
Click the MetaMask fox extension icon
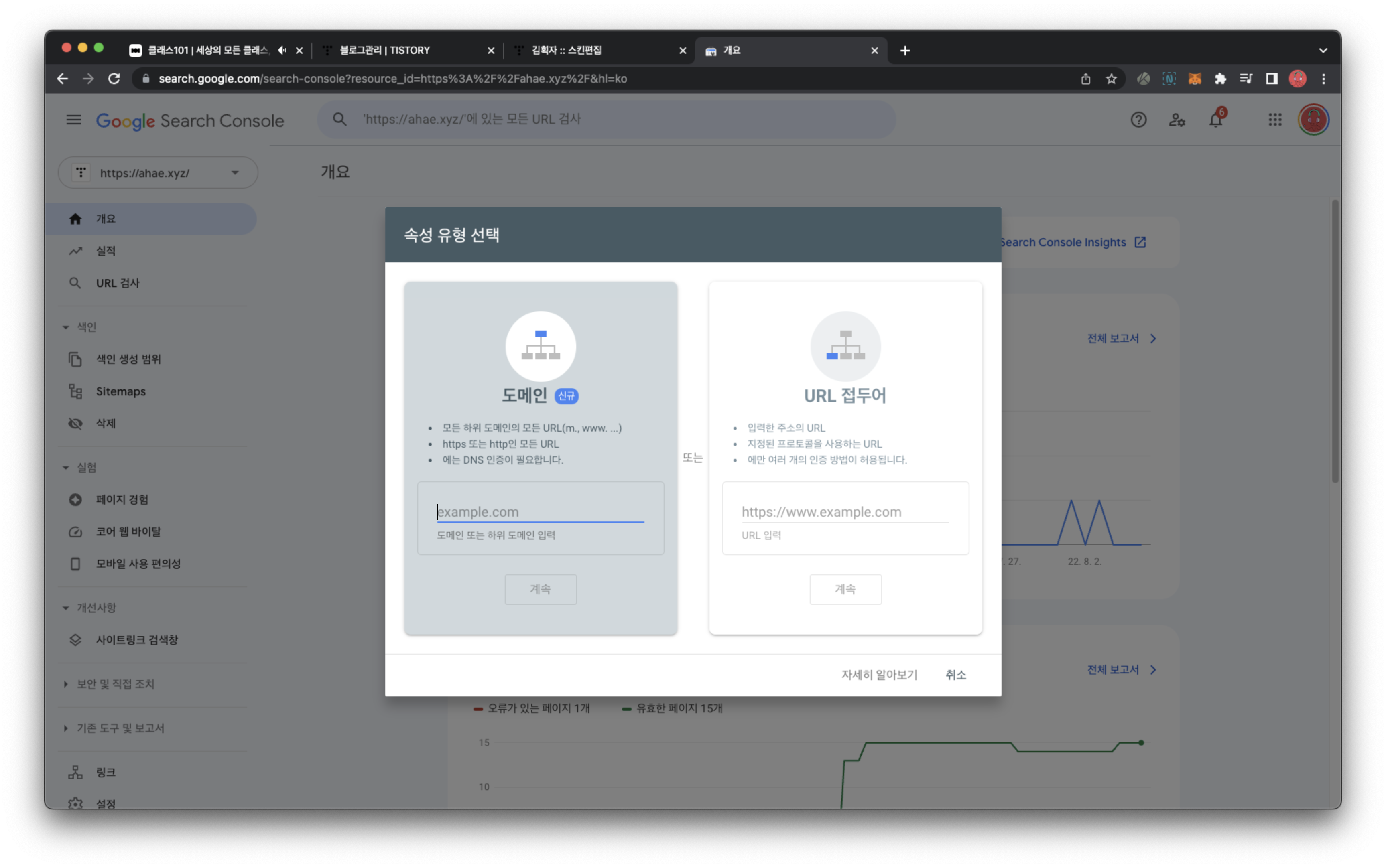1194,79
